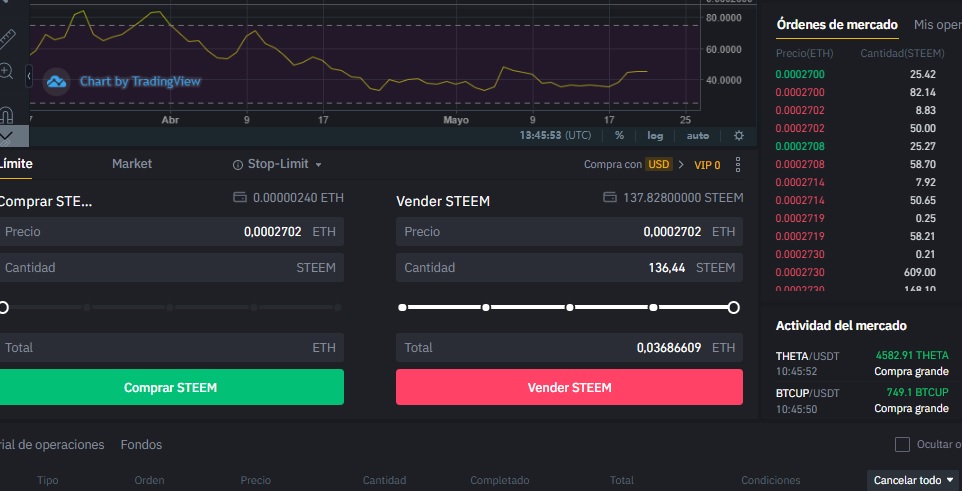Click arrow next to USD badge

(x=681, y=164)
